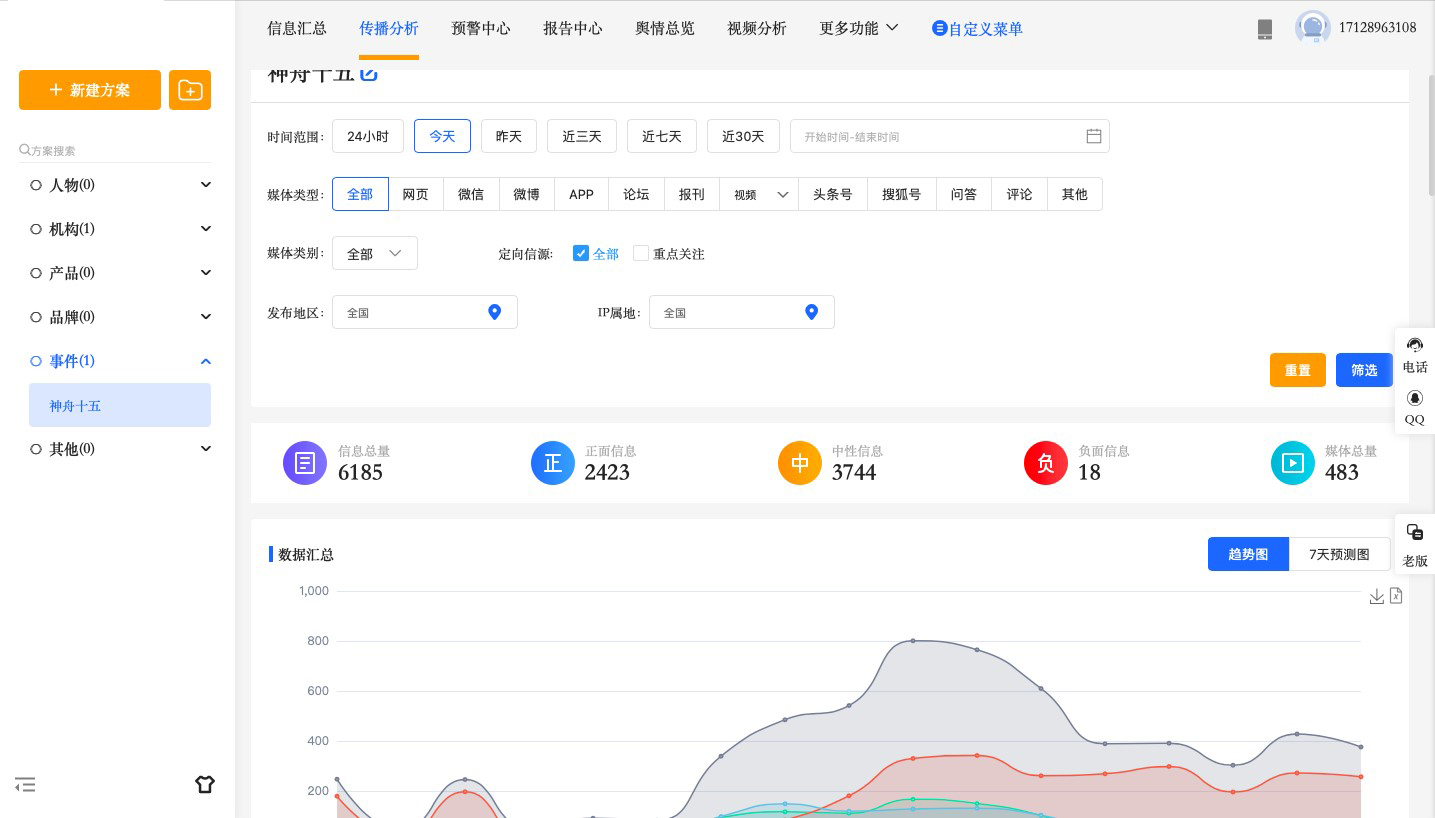Image resolution: width=1435 pixels, height=818 pixels.
Task: Switch to 趋势图 chart view
Action: pyautogui.click(x=1248, y=554)
